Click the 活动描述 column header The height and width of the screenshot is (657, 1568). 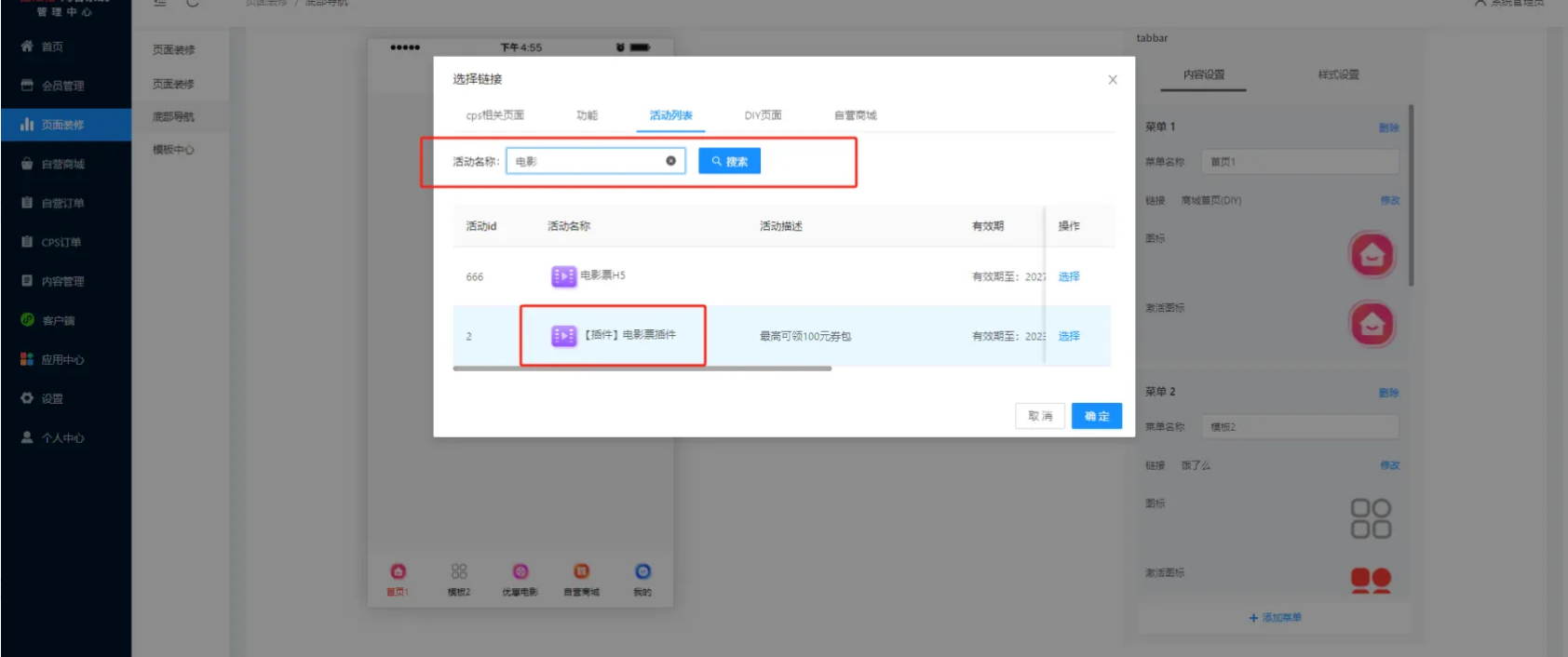click(x=780, y=226)
